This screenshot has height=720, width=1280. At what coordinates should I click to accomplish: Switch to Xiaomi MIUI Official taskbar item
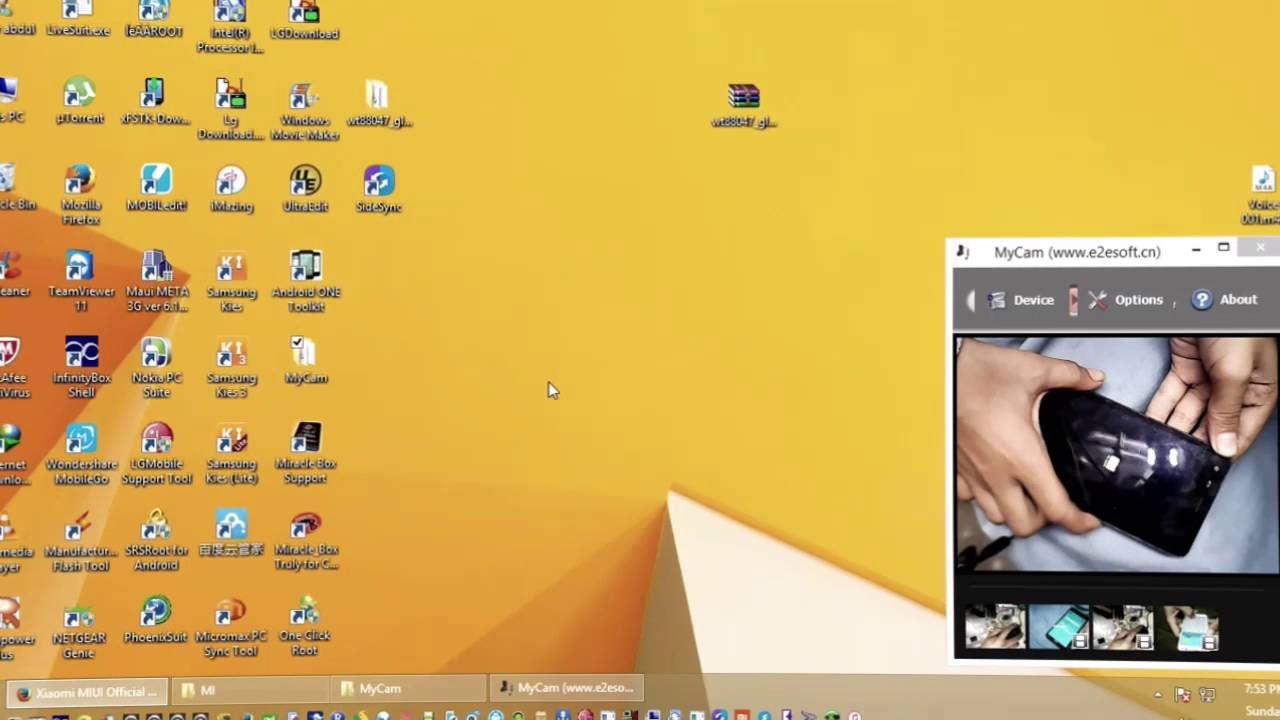click(x=87, y=691)
